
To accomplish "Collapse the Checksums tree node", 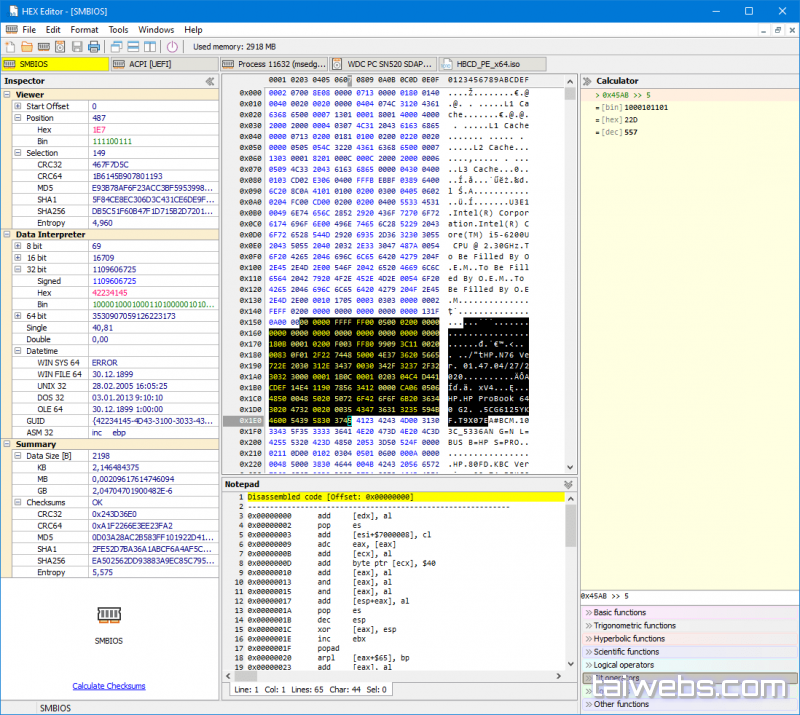I will click(19, 502).
